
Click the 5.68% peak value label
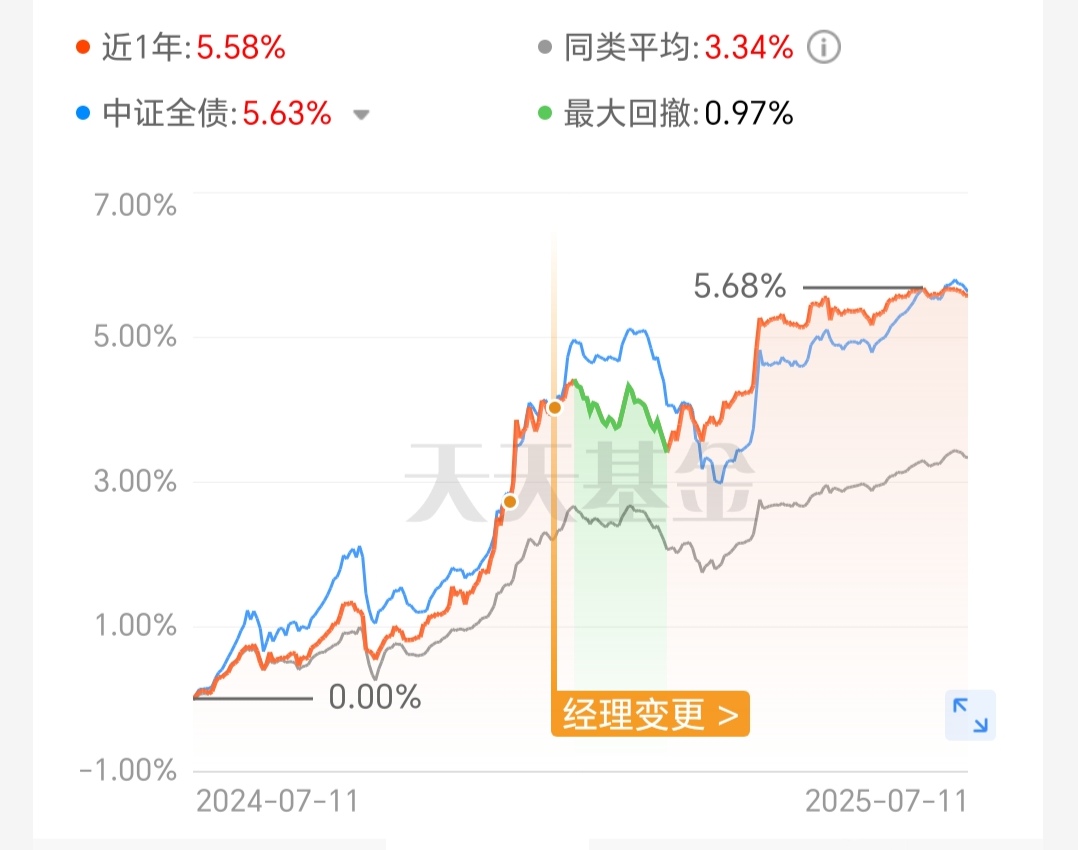(x=739, y=286)
